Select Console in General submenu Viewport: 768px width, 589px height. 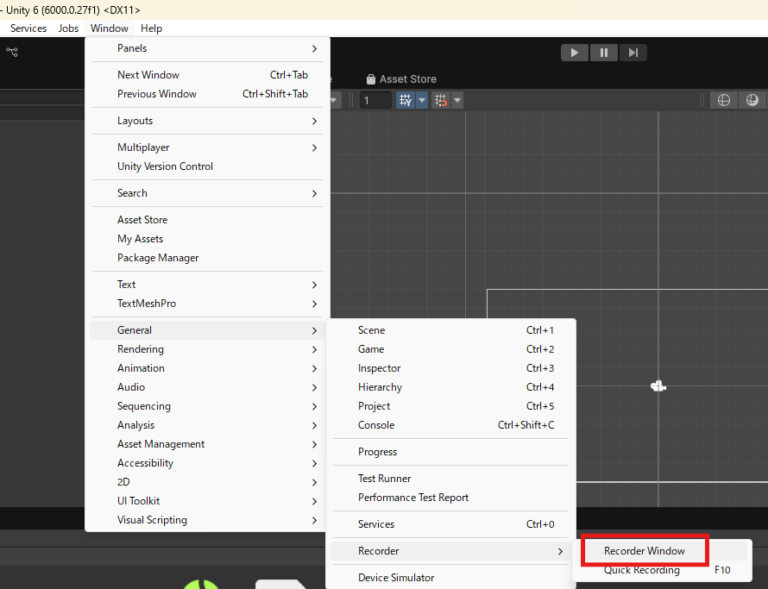pos(376,425)
